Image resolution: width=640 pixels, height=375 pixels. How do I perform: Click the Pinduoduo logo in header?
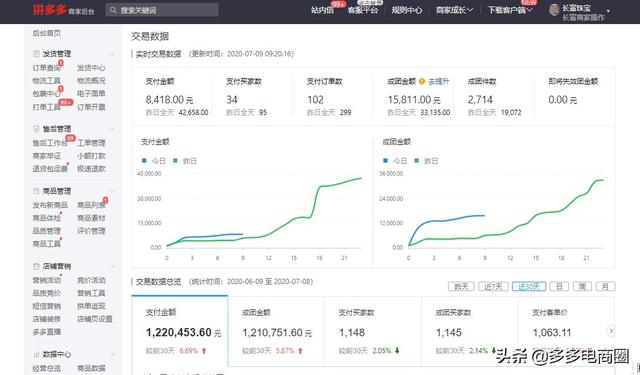tap(49, 9)
